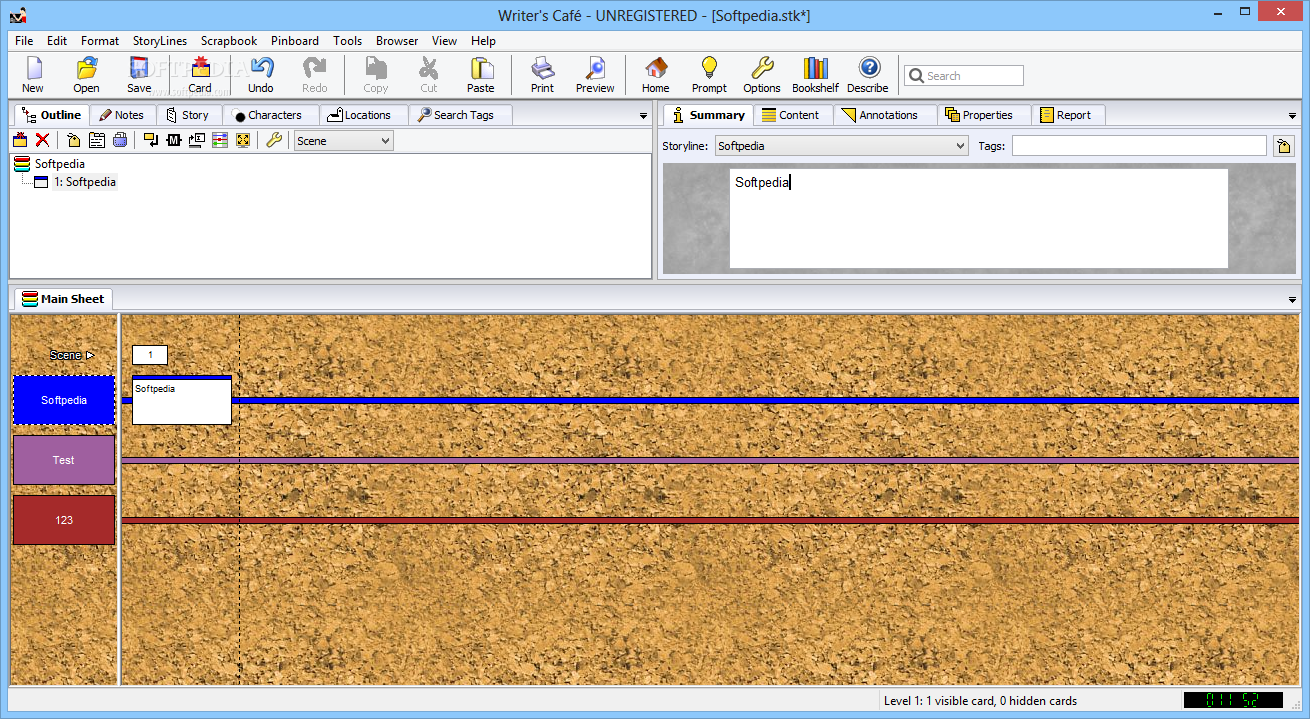1310x719 pixels.
Task: Open the Scrapbook menu
Action: click(x=229, y=41)
